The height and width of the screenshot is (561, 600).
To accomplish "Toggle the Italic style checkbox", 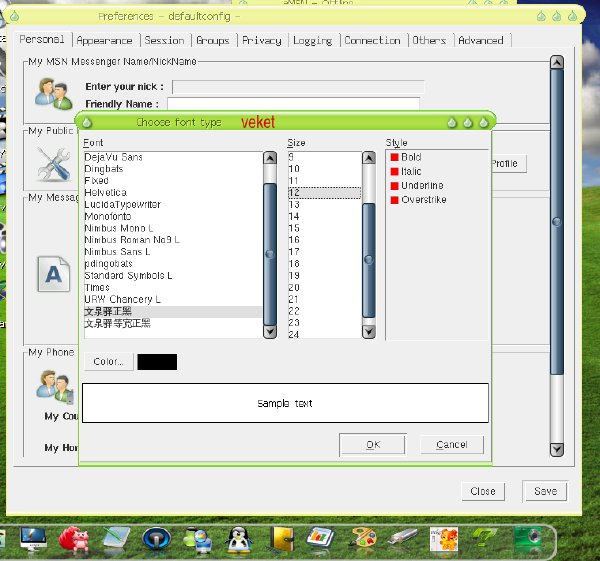I will pyautogui.click(x=395, y=171).
